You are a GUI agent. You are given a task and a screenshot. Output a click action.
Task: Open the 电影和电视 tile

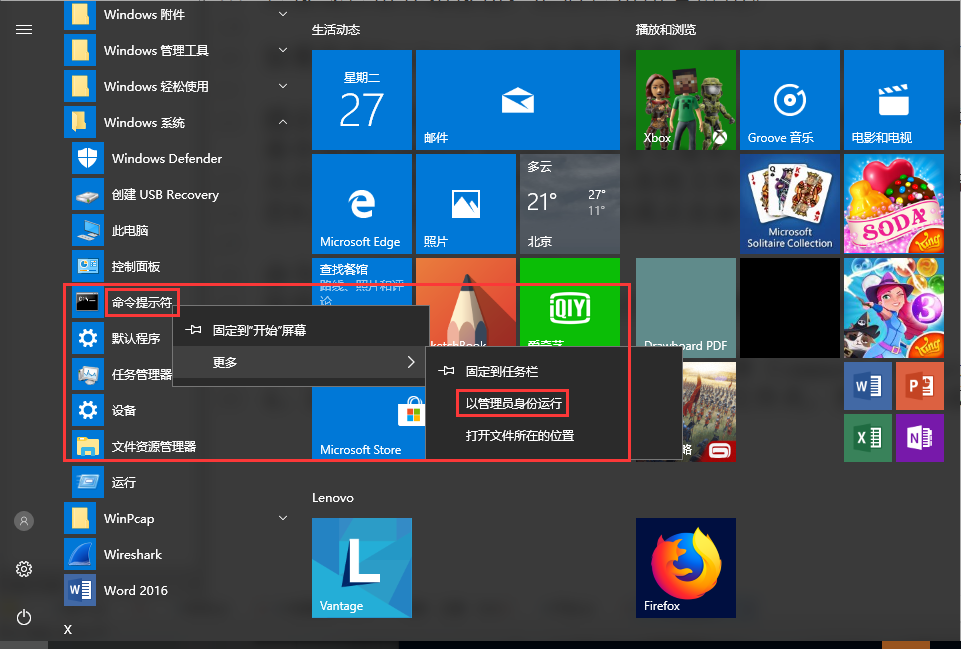point(893,100)
